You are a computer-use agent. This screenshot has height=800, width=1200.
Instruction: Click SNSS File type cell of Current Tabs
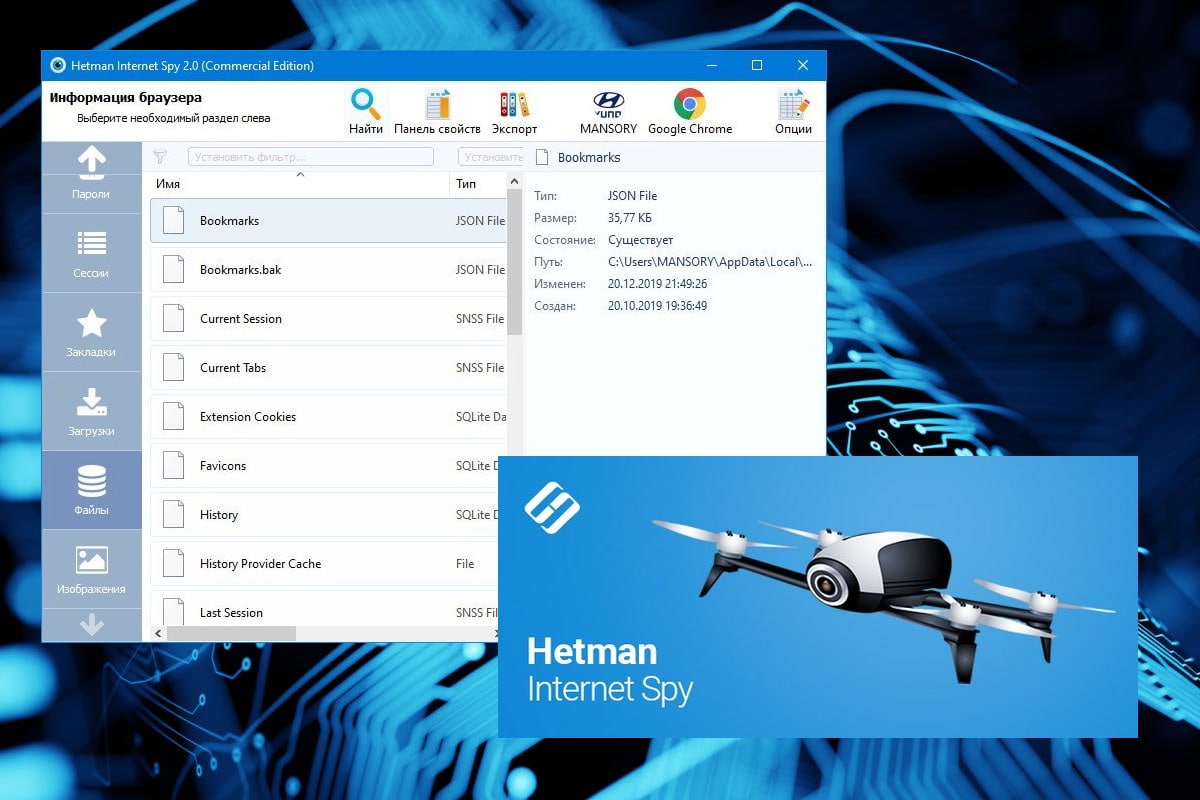pyautogui.click(x=480, y=367)
